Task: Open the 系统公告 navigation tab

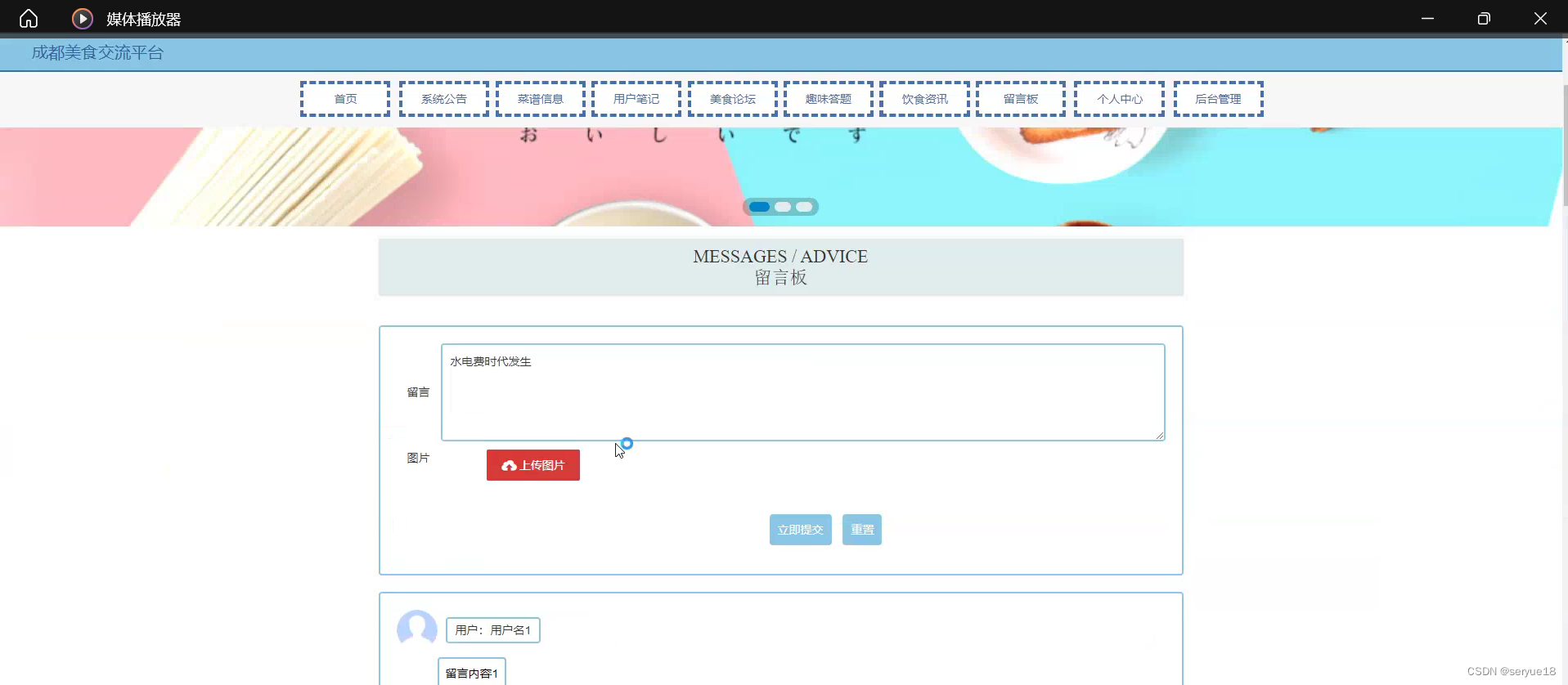Action: pos(443,99)
